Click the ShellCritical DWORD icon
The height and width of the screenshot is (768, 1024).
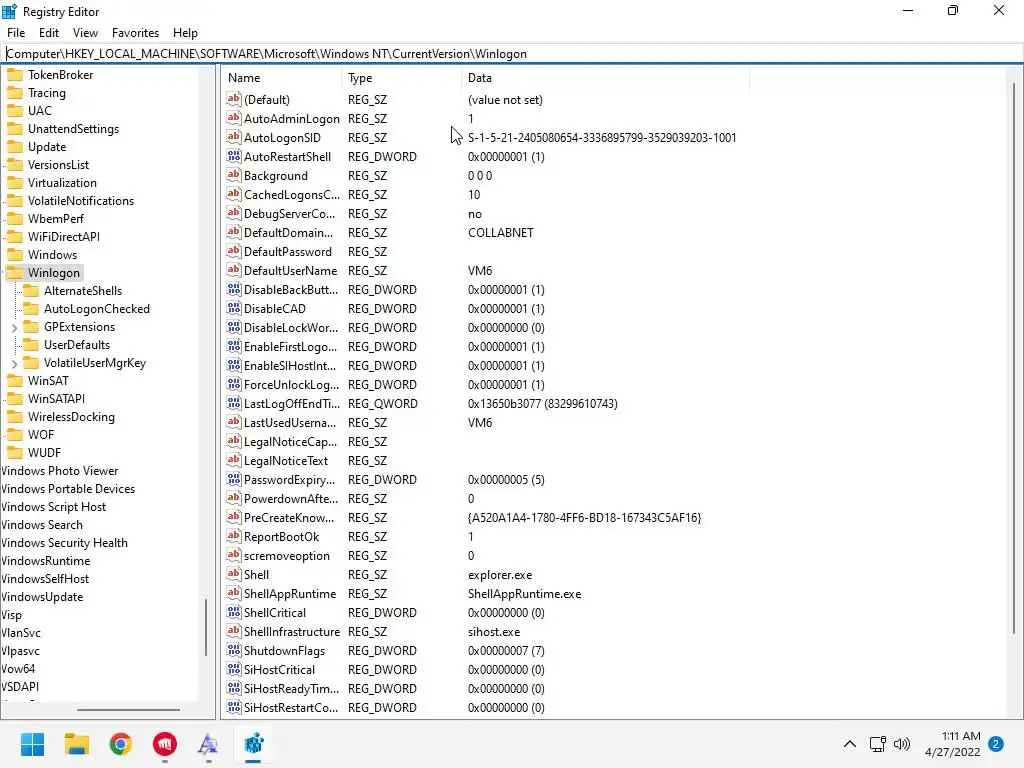coord(234,613)
